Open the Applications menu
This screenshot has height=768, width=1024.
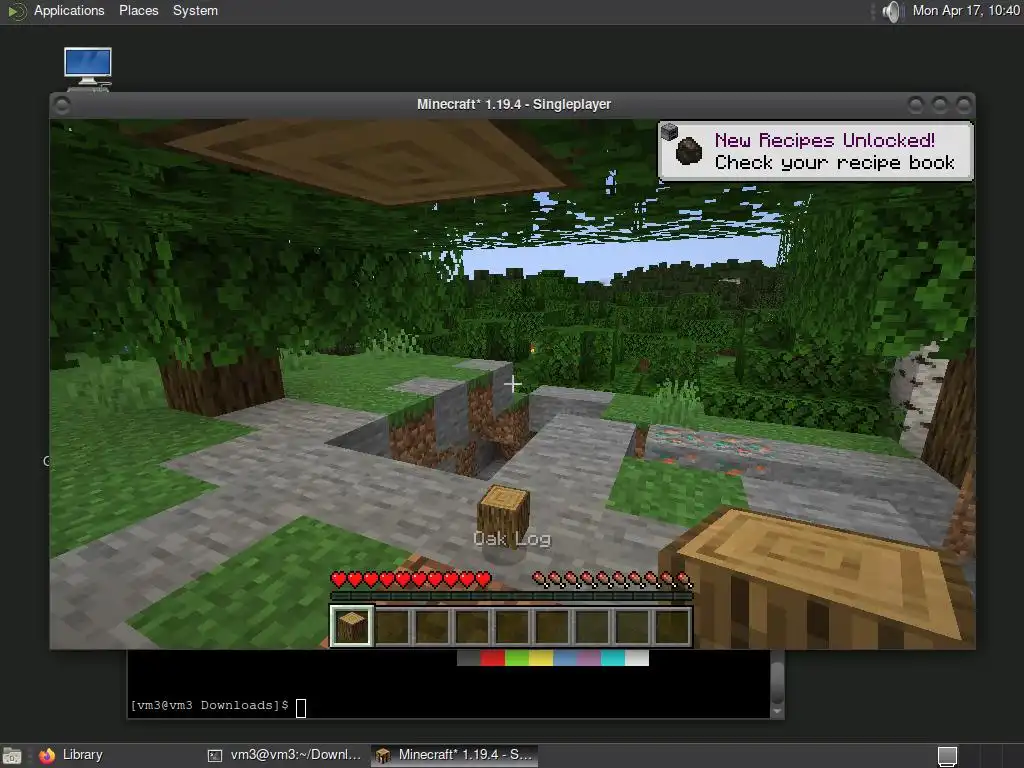69,10
